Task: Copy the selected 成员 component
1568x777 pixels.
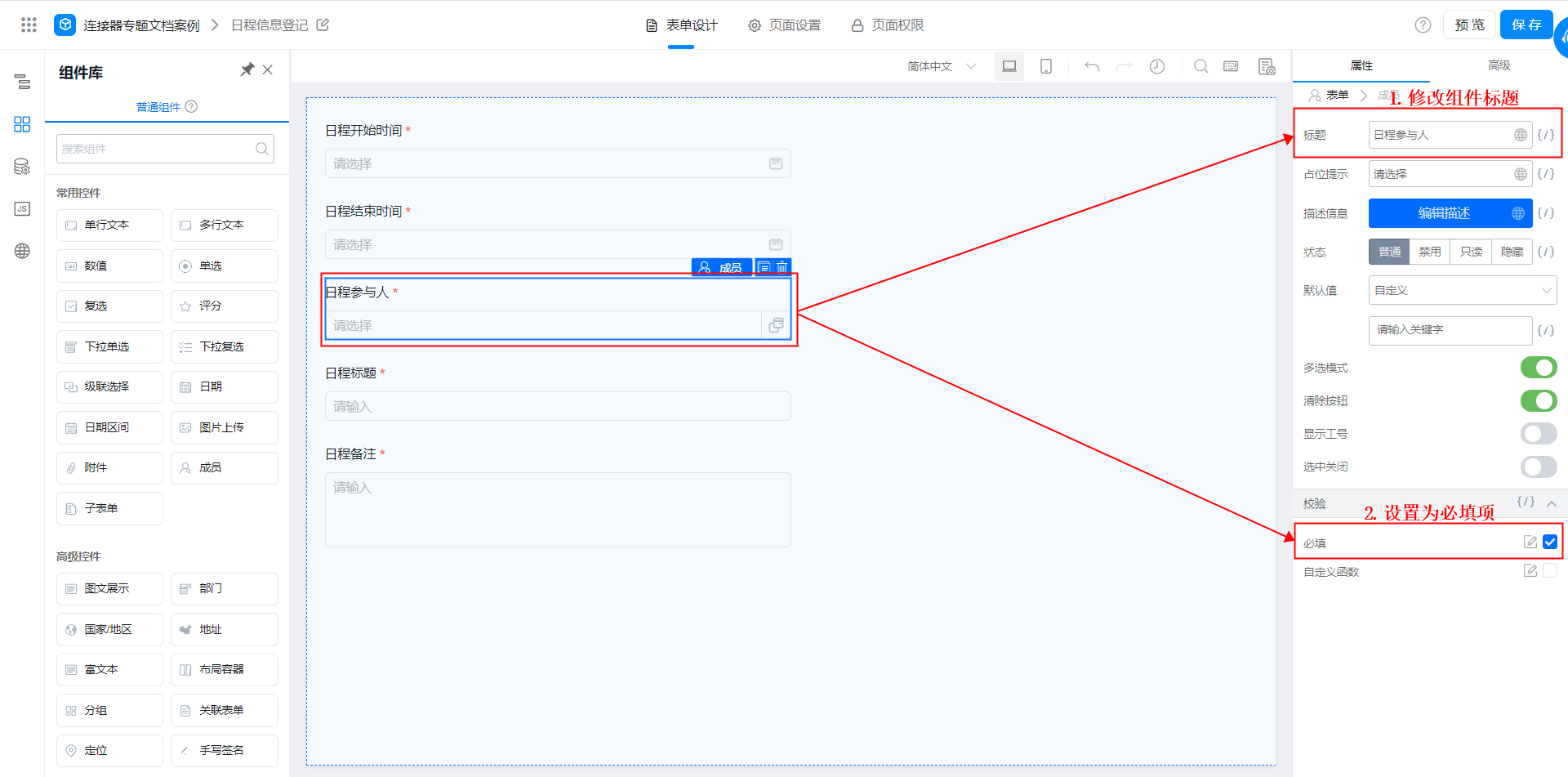Action: coord(764,267)
